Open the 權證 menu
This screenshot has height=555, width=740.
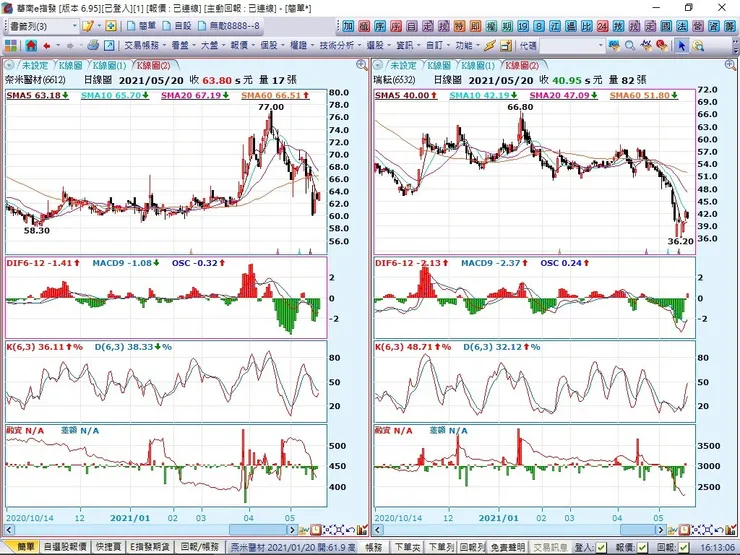point(302,46)
